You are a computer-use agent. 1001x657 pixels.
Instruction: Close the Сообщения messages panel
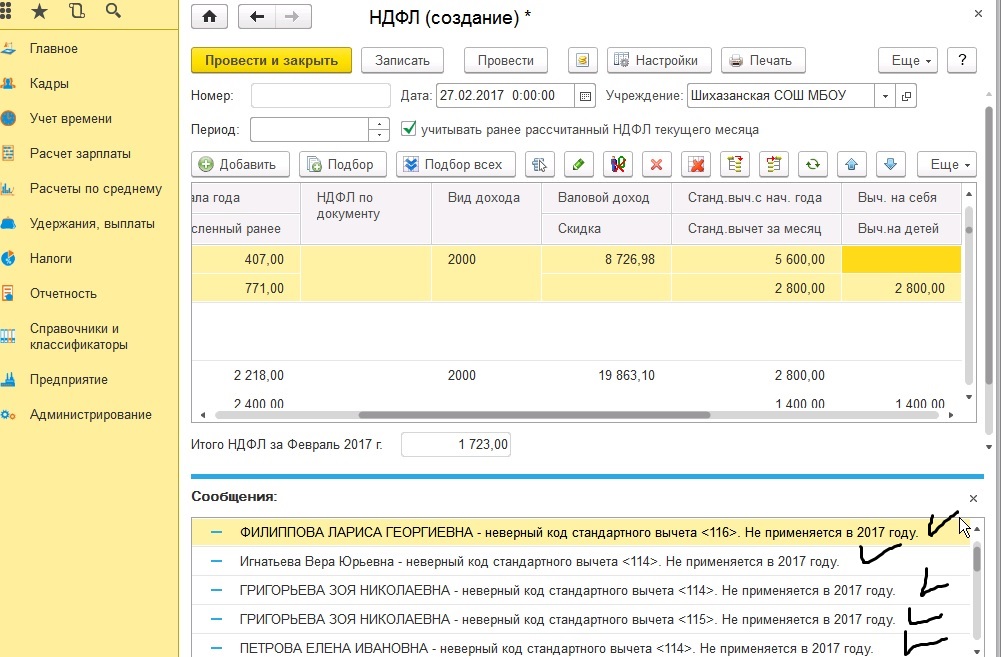974,498
